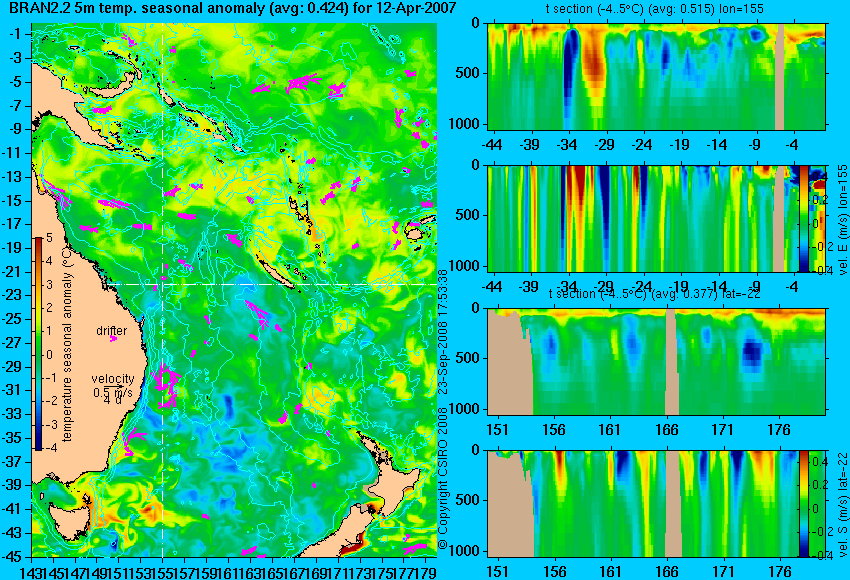Click the '-24' label below the lon=155 temperature section
This screenshot has width=850, height=580.
[x=643, y=145]
